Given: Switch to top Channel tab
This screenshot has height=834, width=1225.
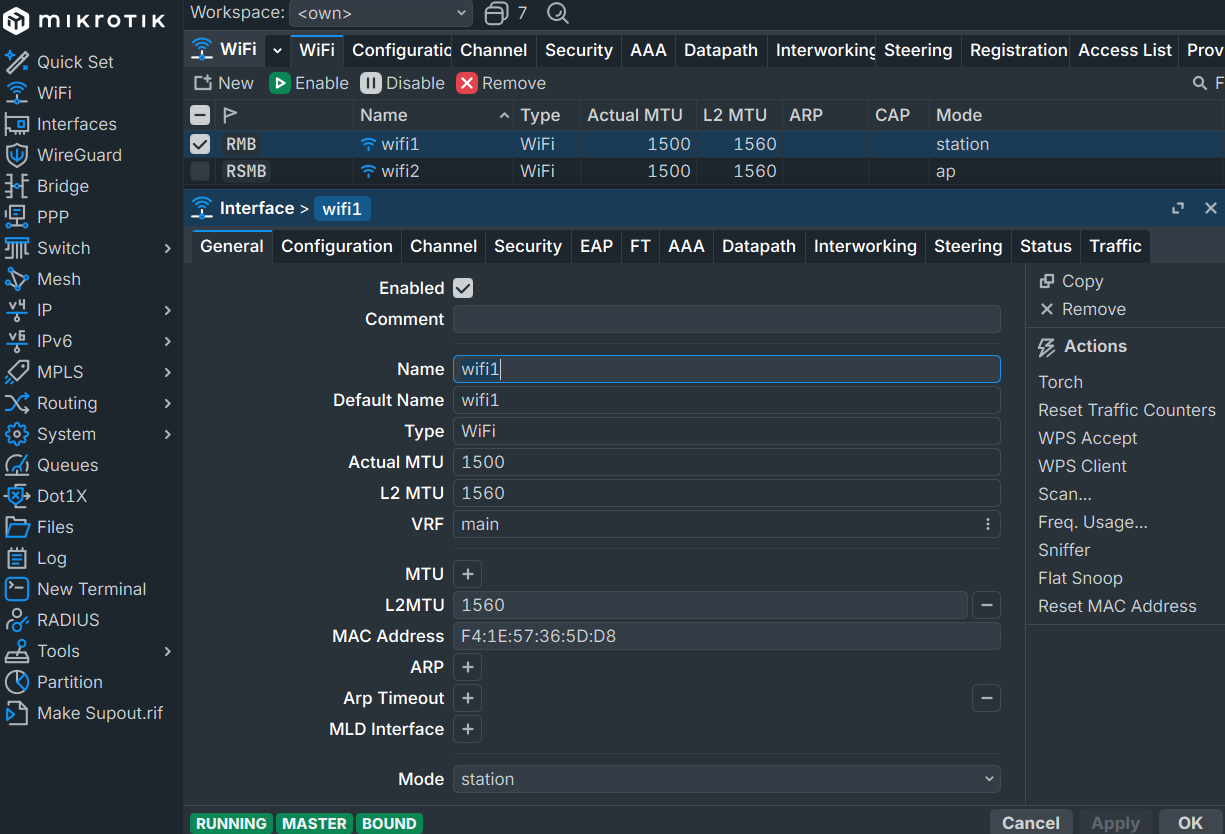Looking at the screenshot, I should 494,50.
